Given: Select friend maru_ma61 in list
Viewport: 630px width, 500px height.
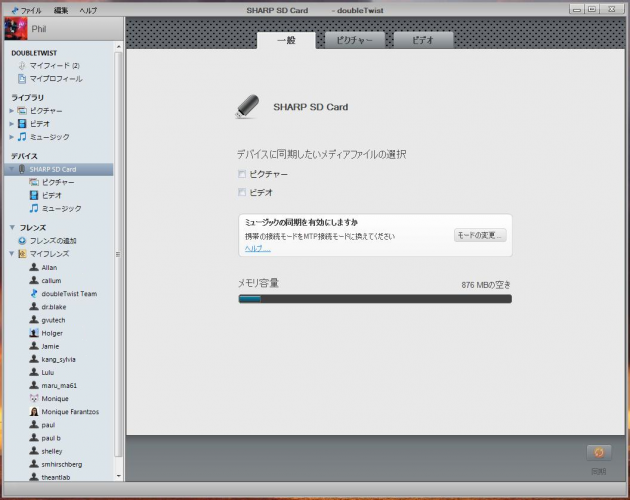Looking at the screenshot, I should tap(59, 385).
